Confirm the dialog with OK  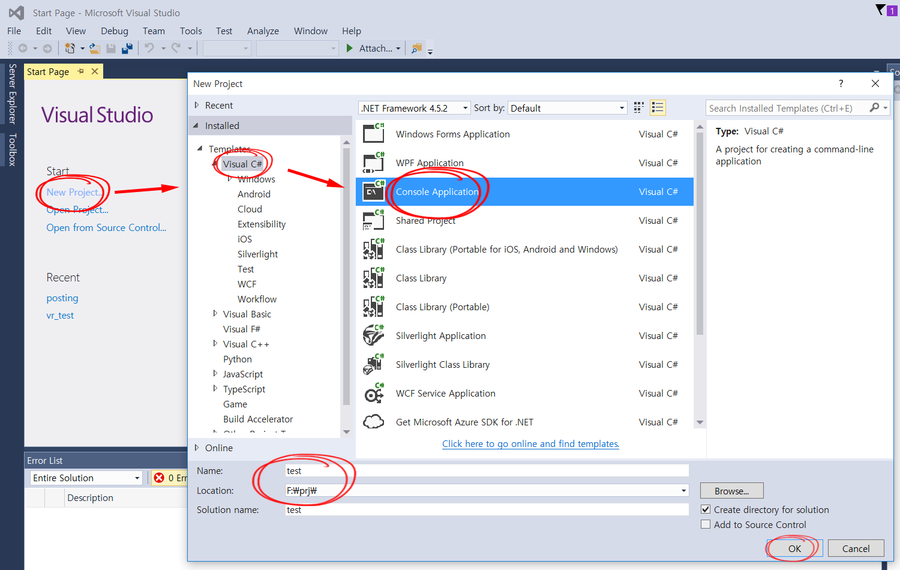[794, 549]
